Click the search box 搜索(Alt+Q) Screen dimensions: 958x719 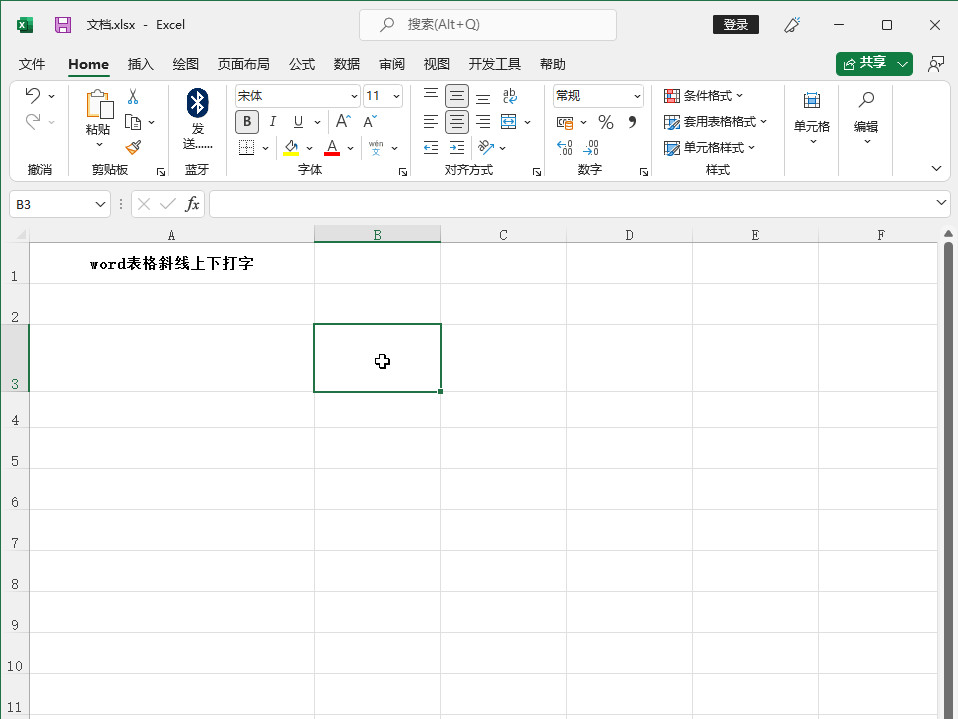tap(488, 24)
